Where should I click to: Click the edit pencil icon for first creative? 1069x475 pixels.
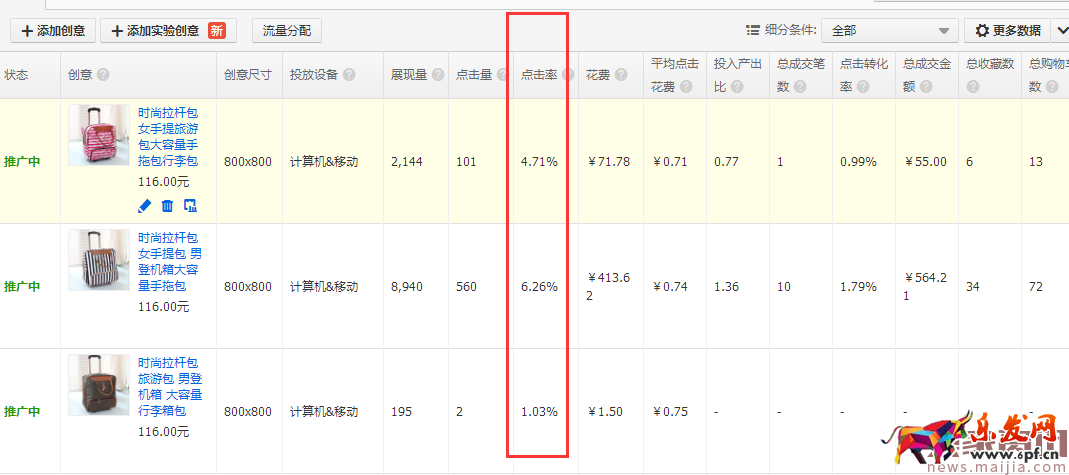click(x=145, y=206)
